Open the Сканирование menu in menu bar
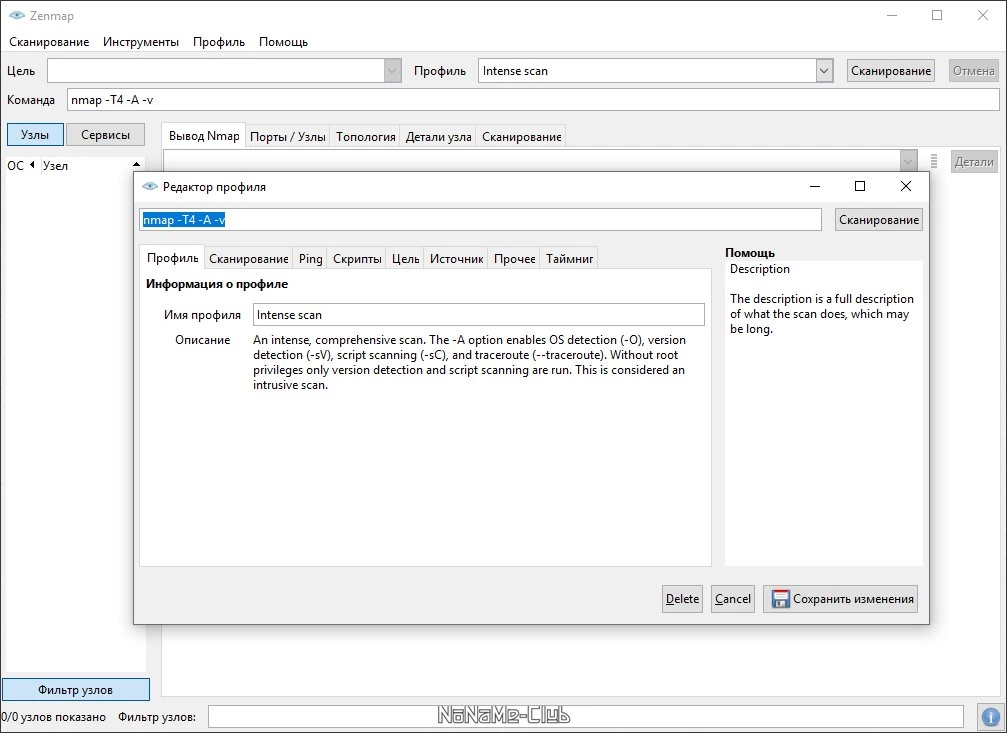1007x733 pixels. pos(49,42)
